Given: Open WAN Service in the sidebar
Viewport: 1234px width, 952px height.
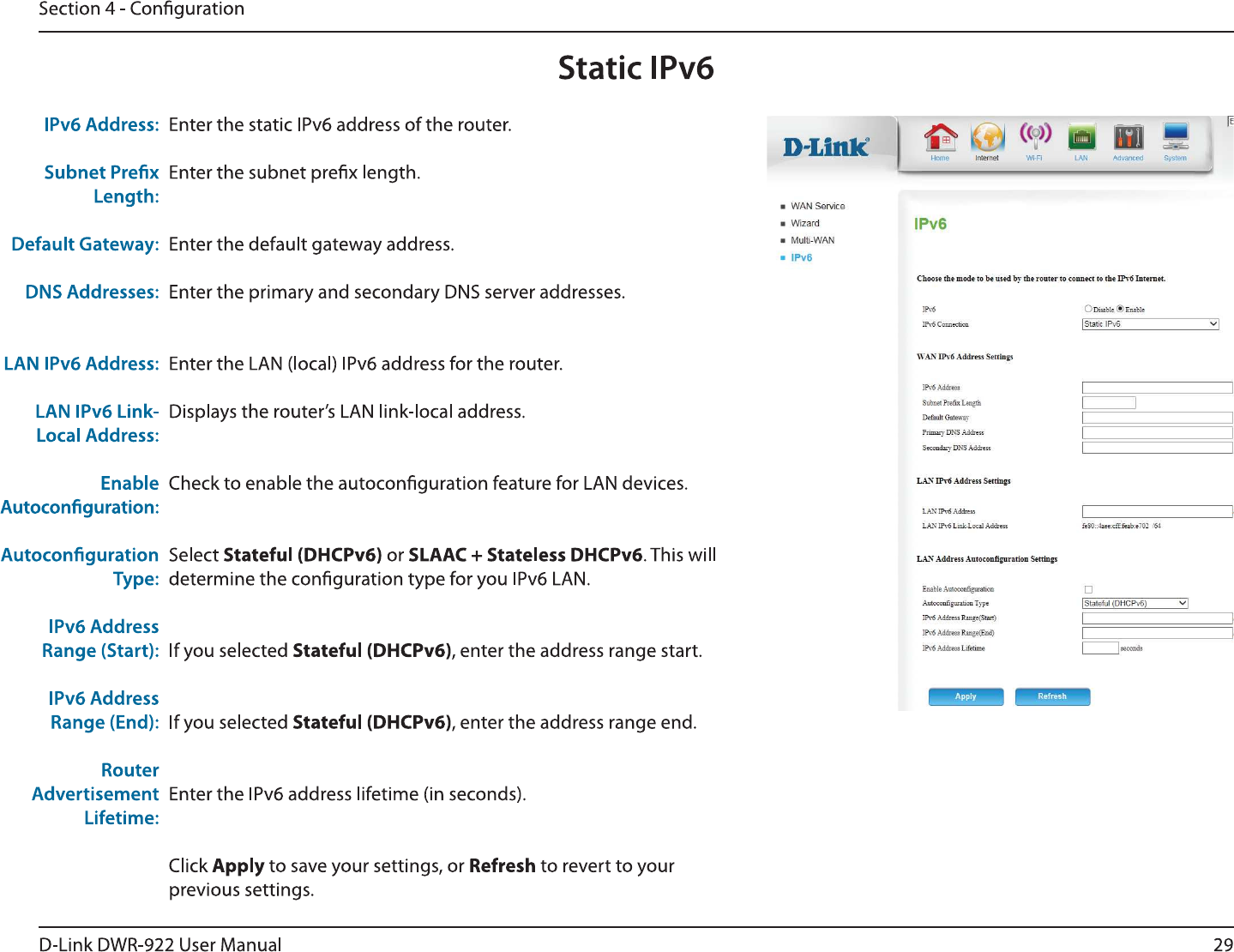Looking at the screenshot, I should (817, 206).
